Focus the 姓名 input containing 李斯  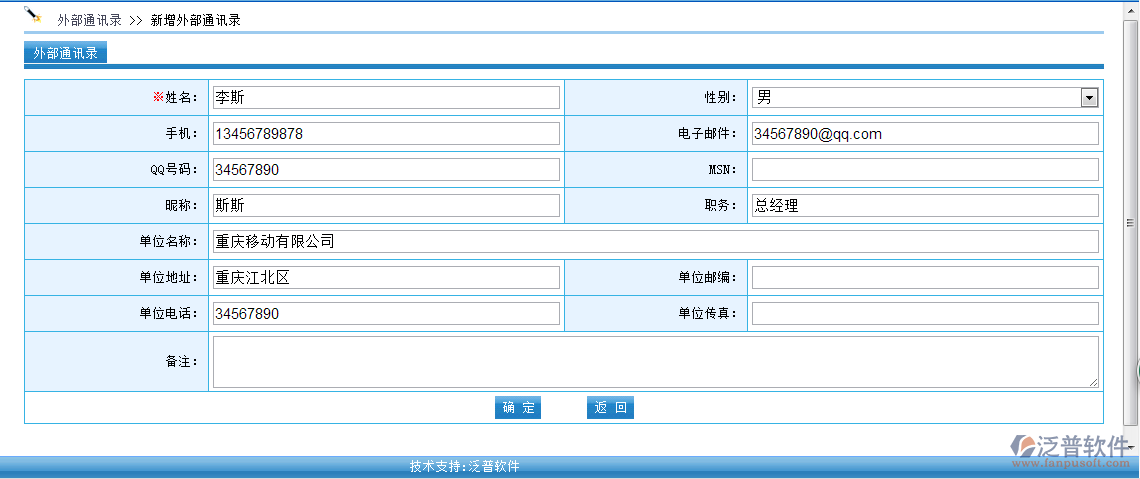pyautogui.click(x=386, y=97)
